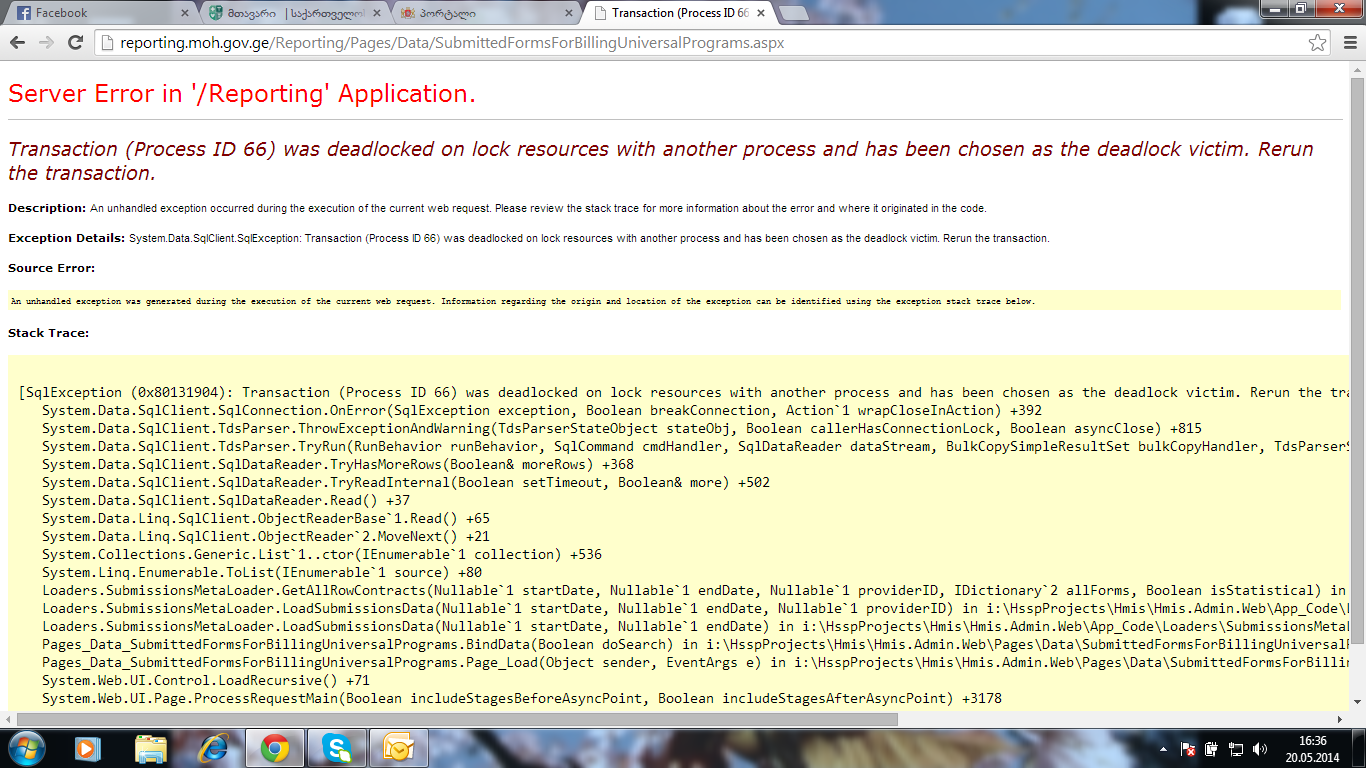Open a new tab
Image resolution: width=1366 pixels, height=768 pixels.
pyautogui.click(x=793, y=14)
